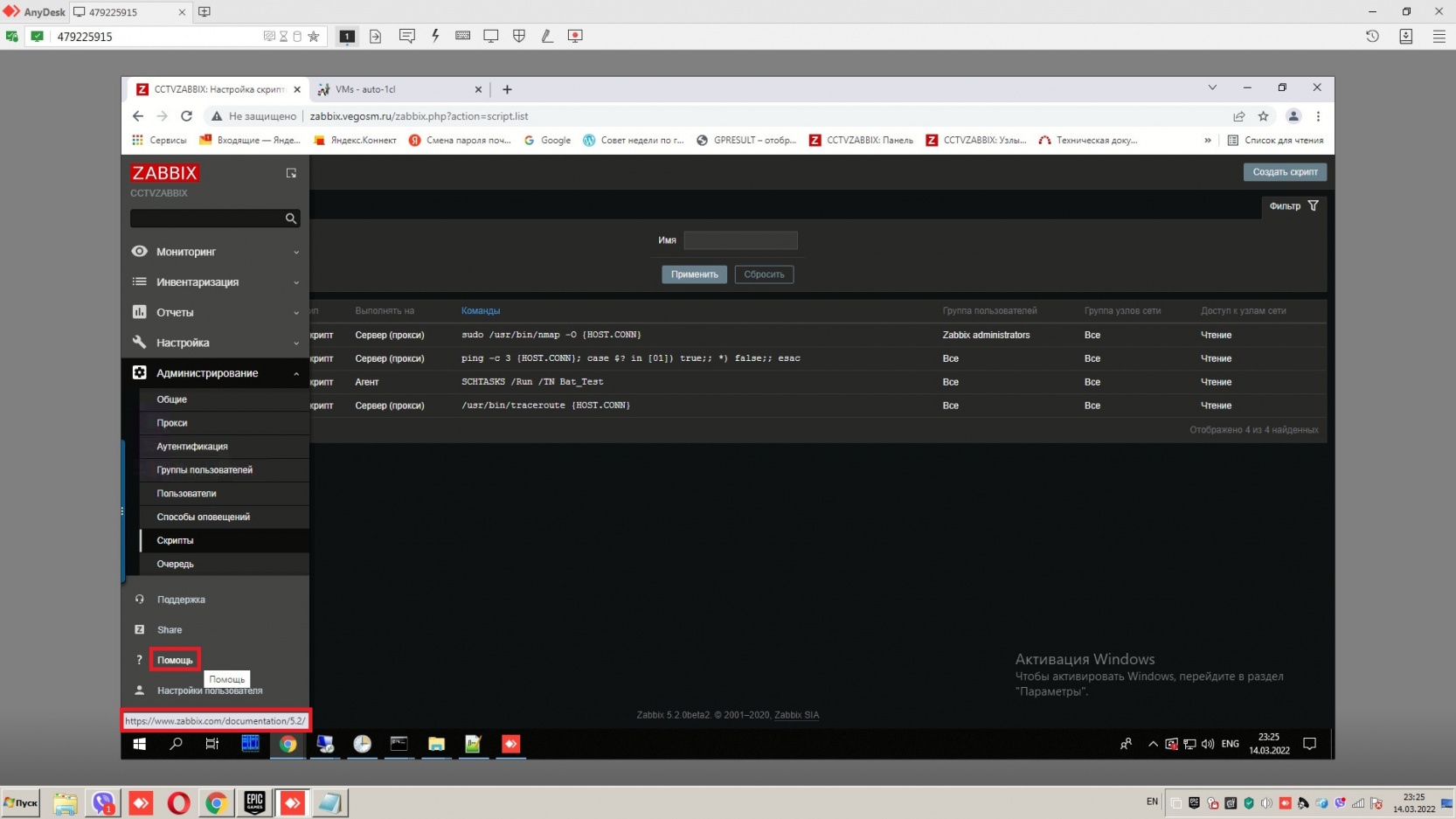The height and width of the screenshot is (819, 1456).
Task: Open the Список для чтения reading list
Action: point(1275,140)
